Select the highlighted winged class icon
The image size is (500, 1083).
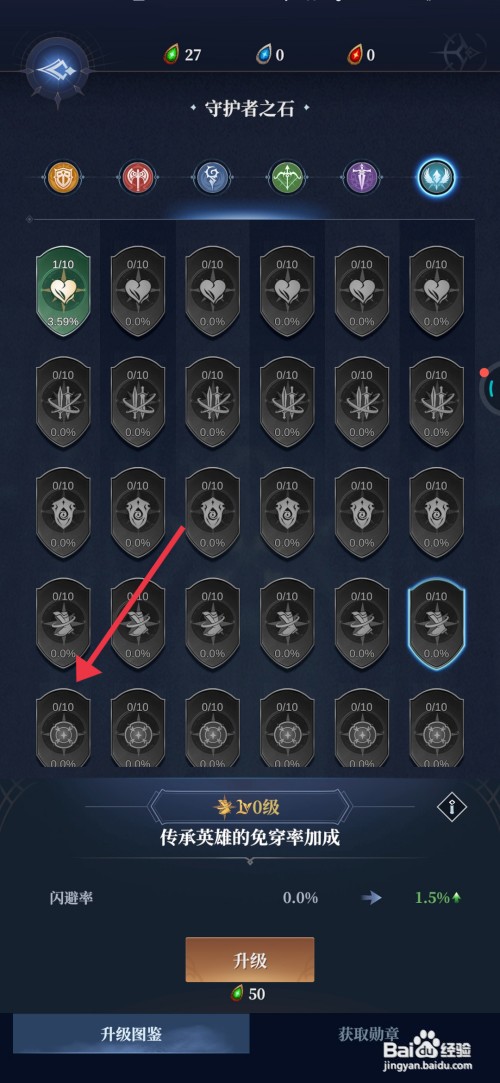click(x=436, y=178)
